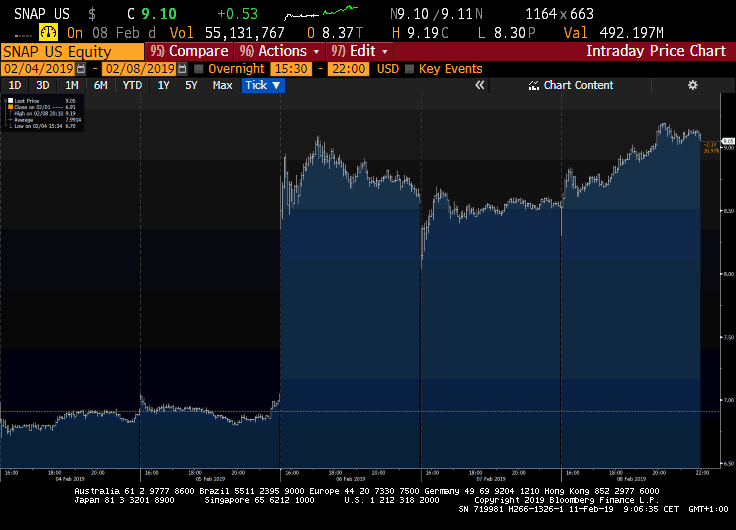Image resolution: width=736 pixels, height=530 pixels.
Task: Click the High on 02/08 legend row
Action: (x=42, y=114)
